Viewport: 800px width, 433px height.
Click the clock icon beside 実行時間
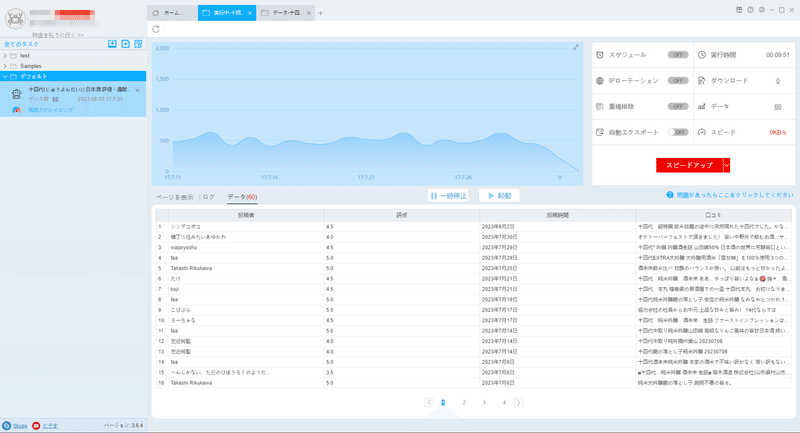[702, 55]
